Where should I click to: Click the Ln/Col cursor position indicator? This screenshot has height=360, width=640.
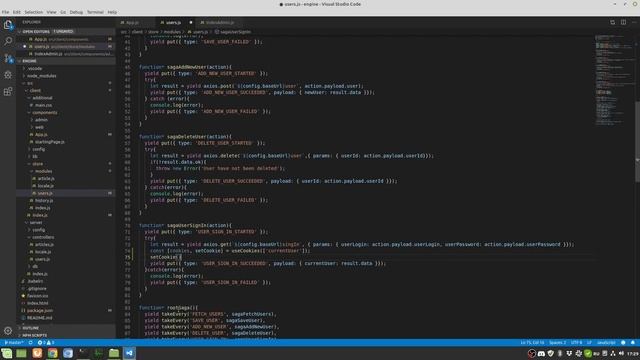pyautogui.click(x=532, y=342)
